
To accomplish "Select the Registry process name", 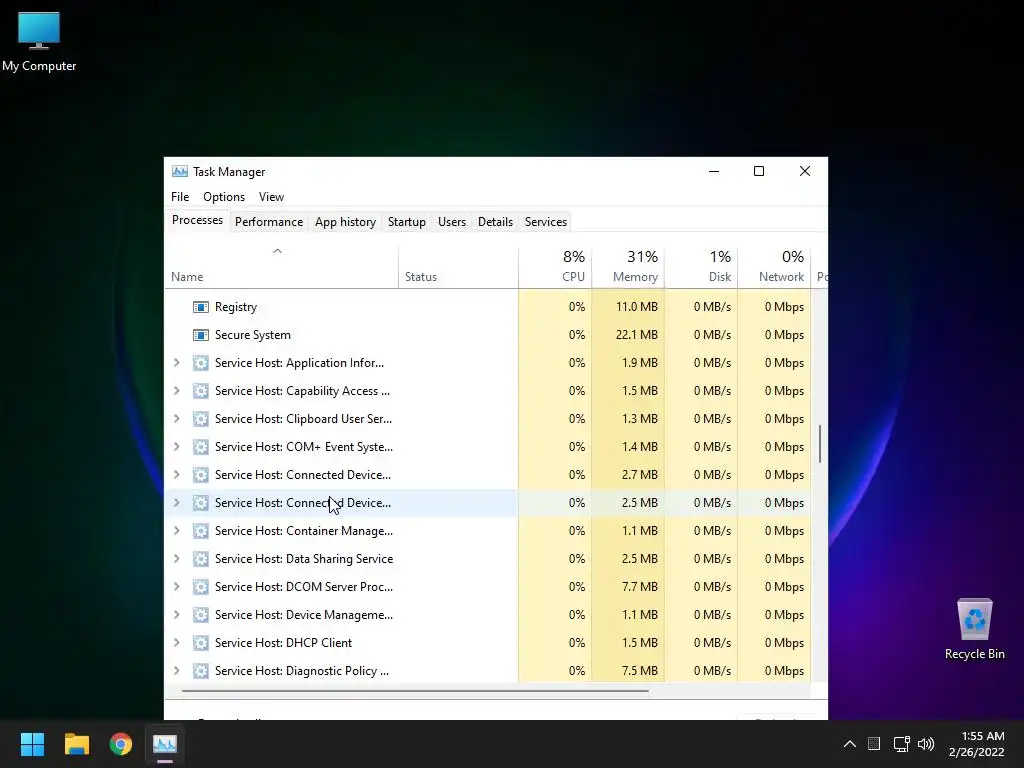I will [236, 307].
